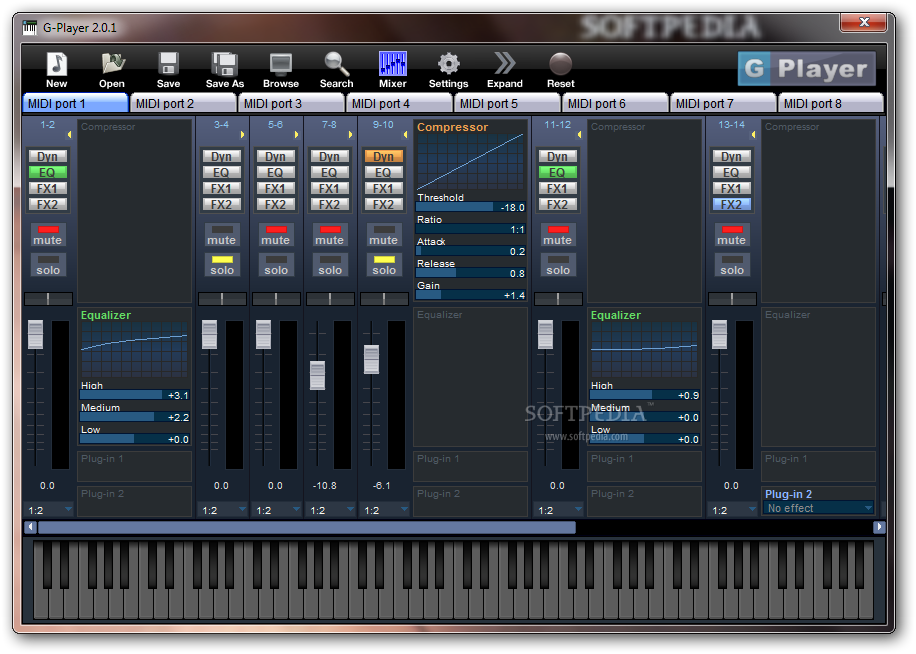Unmute channel 1-2

click(x=48, y=235)
